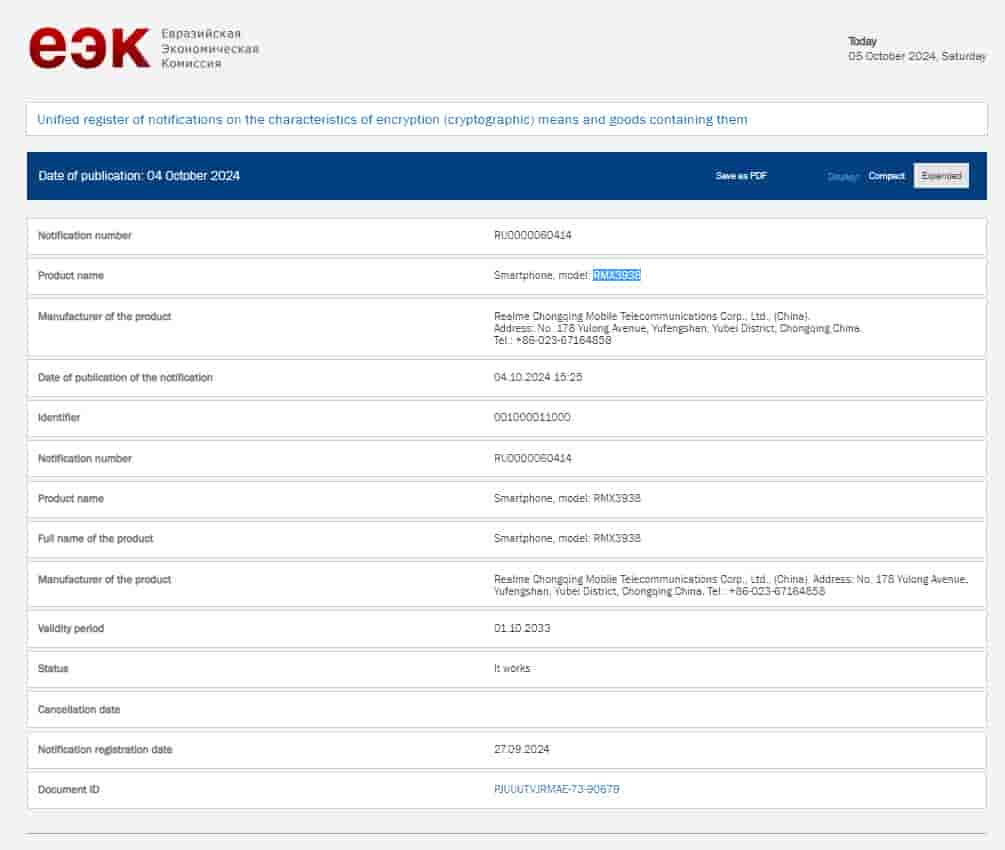This screenshot has width=1005, height=850.
Task: Click the first notification number RU0000060414
Action: tap(532, 236)
